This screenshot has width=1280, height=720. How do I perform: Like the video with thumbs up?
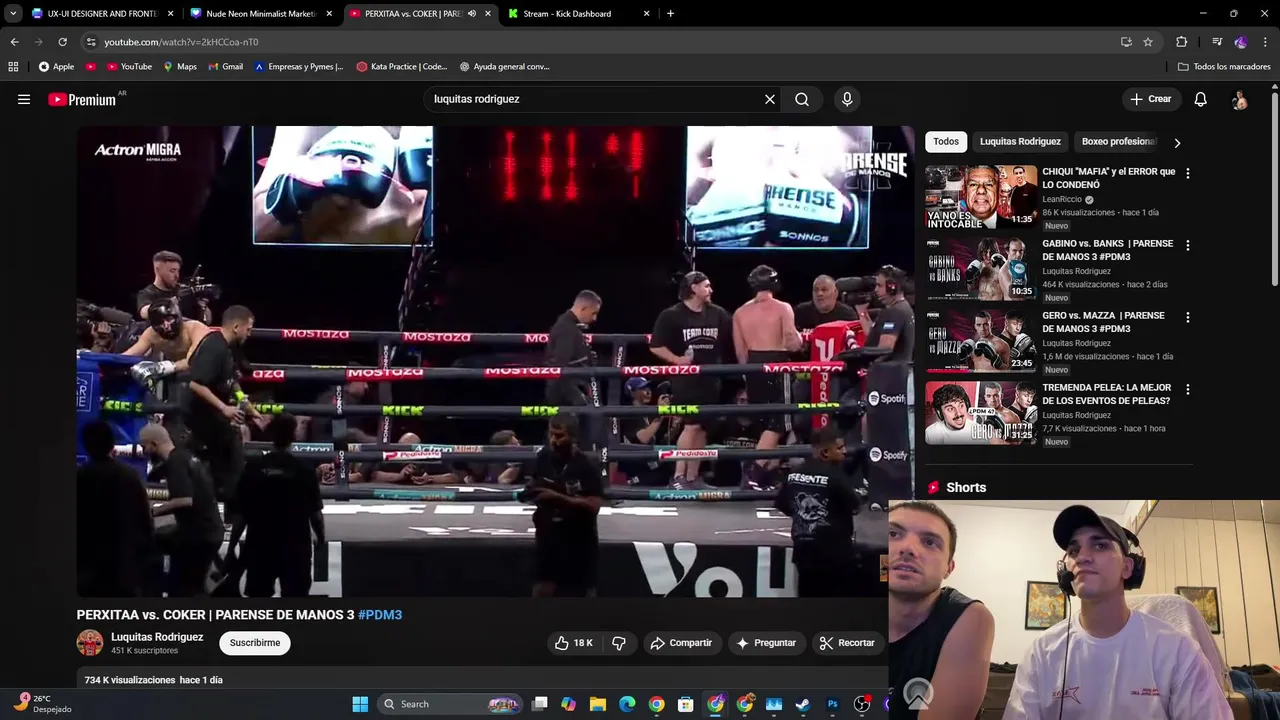pos(574,643)
